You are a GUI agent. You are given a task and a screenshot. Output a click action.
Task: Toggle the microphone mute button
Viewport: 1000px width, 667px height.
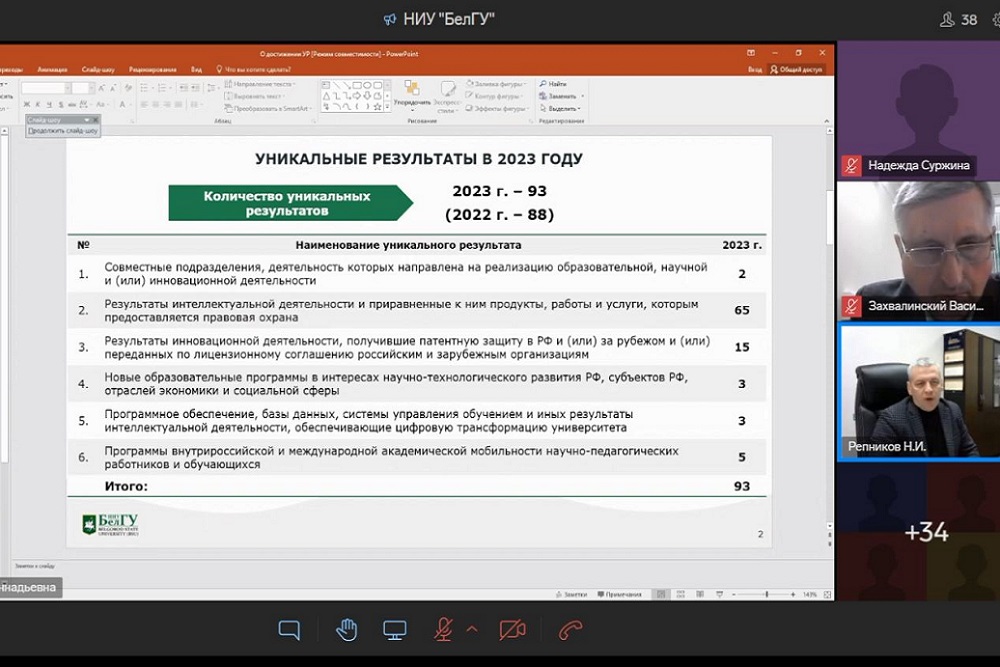(x=443, y=629)
